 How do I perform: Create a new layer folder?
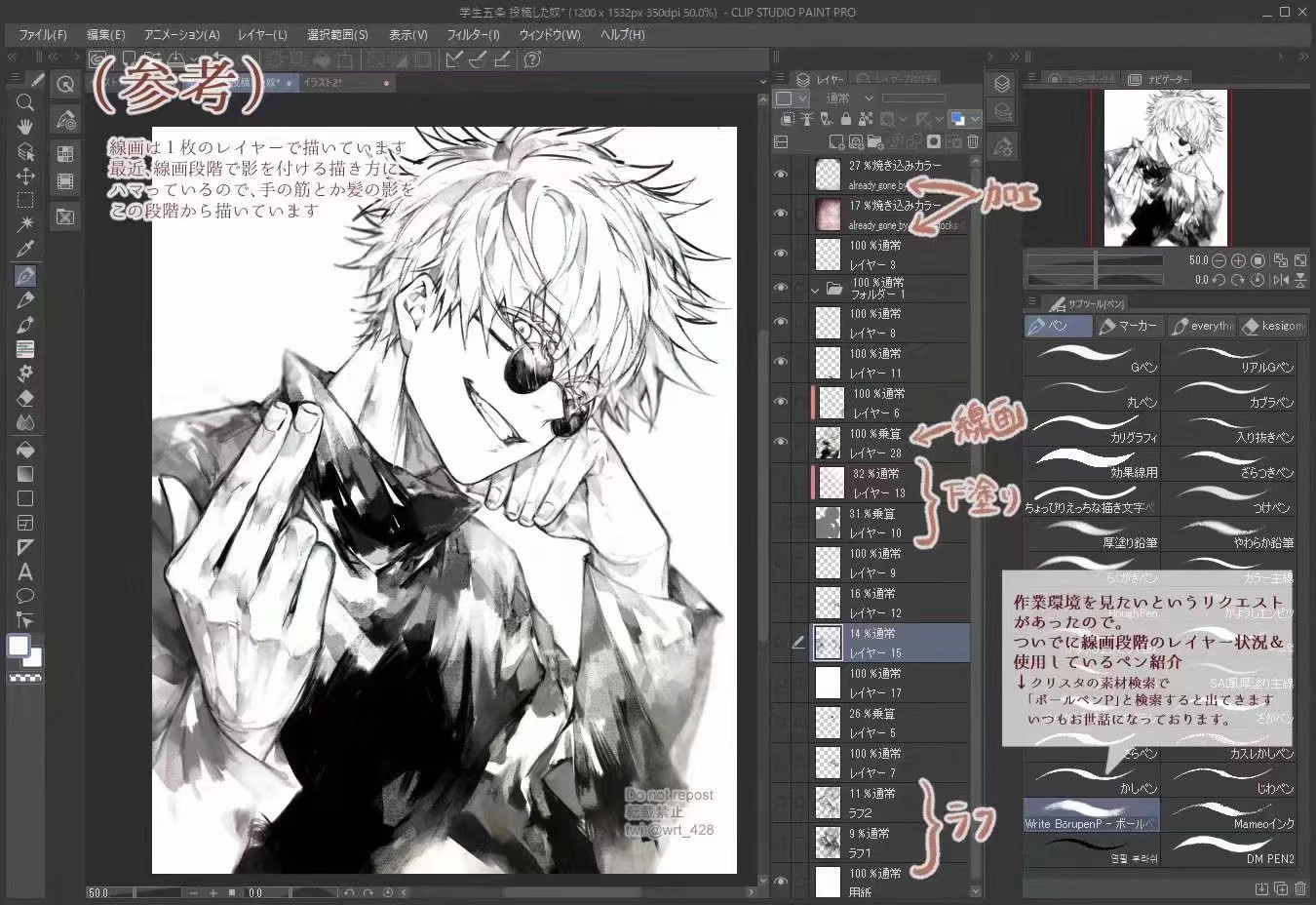click(x=875, y=141)
